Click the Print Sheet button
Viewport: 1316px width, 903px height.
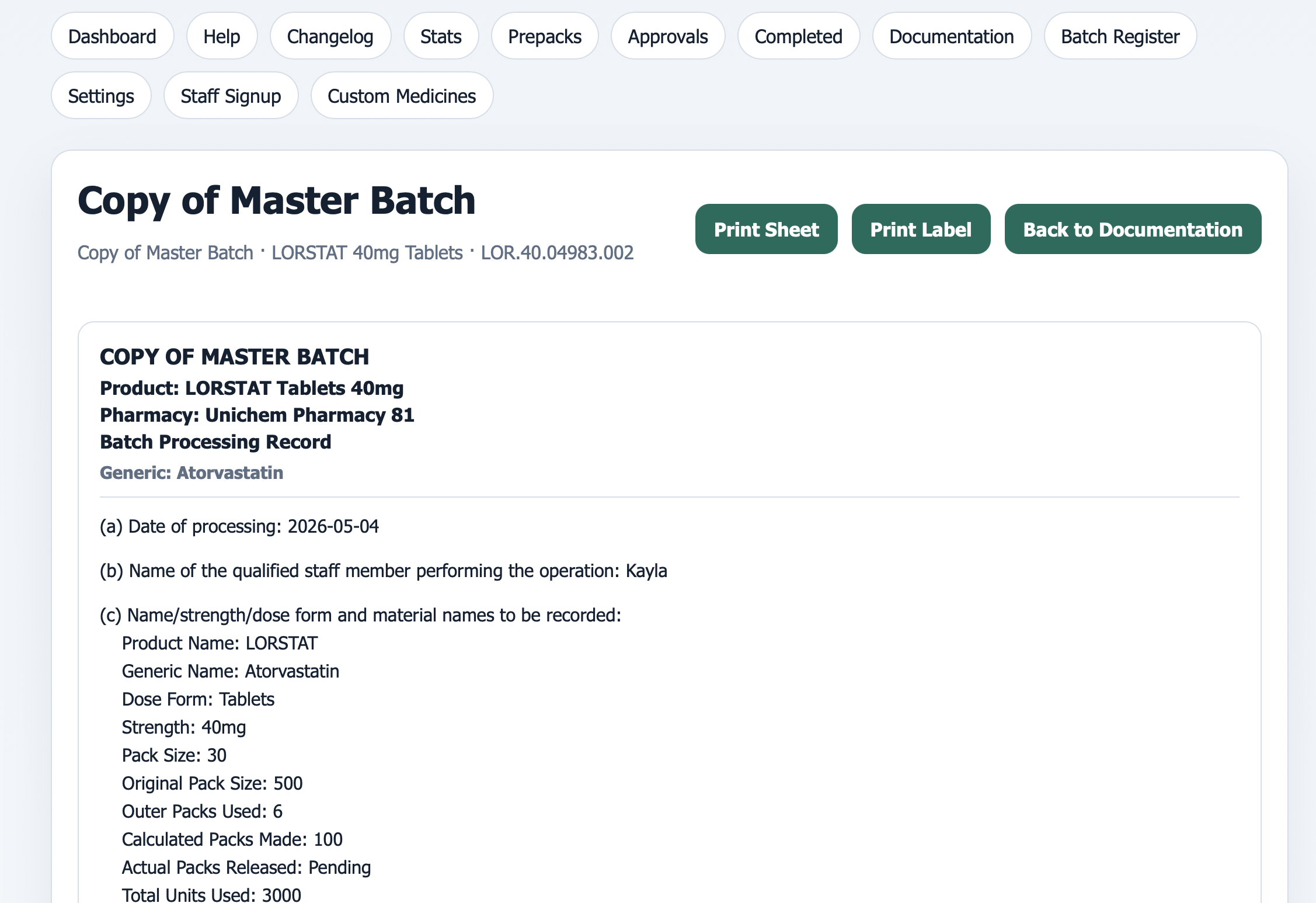pyautogui.click(x=766, y=229)
